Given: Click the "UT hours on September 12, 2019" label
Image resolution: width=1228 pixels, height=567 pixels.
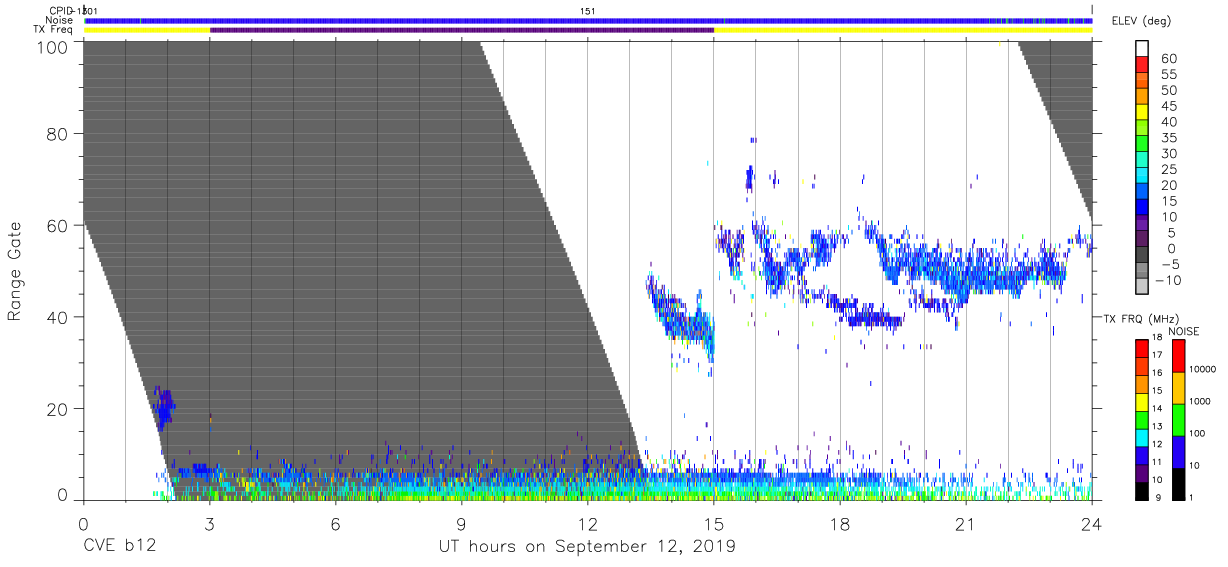Looking at the screenshot, I should [x=587, y=547].
